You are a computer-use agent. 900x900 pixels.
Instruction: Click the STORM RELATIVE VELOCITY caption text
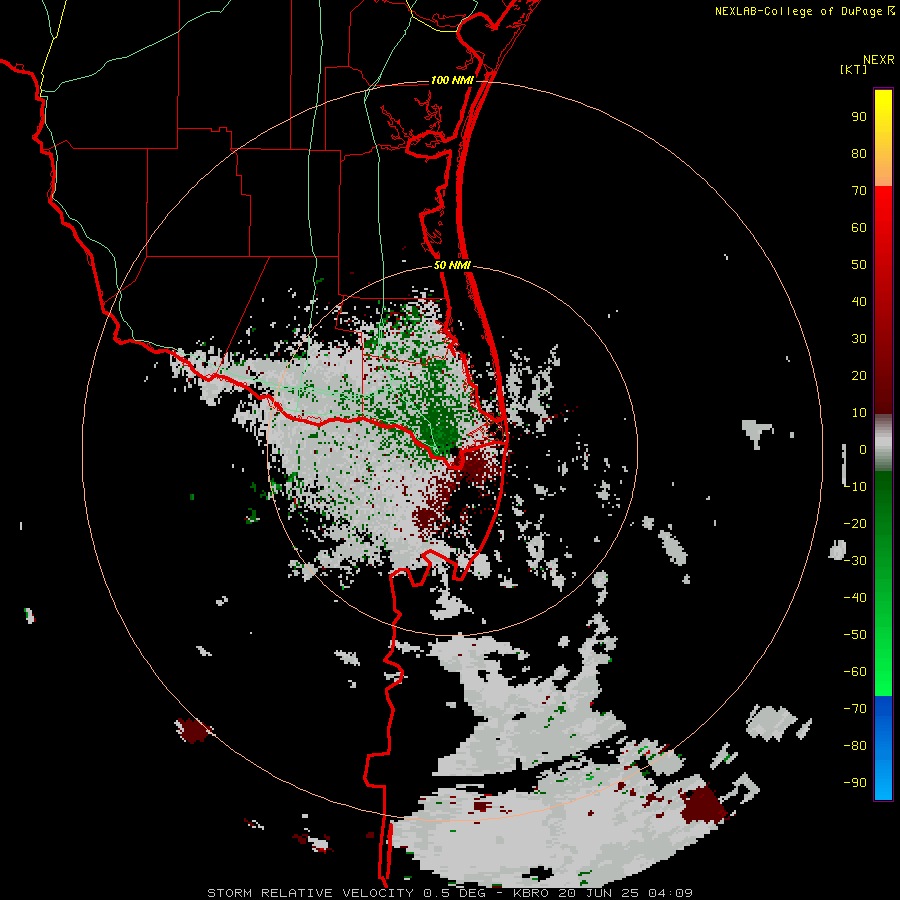pos(310,893)
